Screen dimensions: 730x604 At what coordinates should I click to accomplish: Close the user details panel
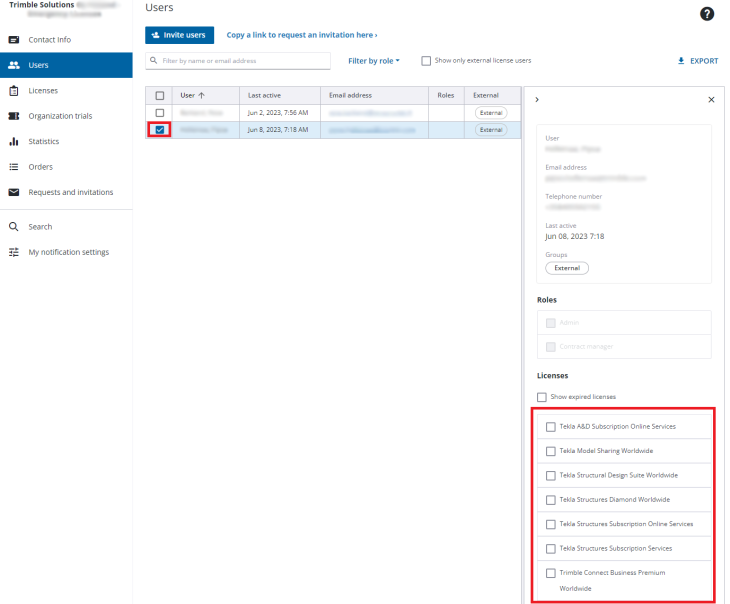[711, 100]
